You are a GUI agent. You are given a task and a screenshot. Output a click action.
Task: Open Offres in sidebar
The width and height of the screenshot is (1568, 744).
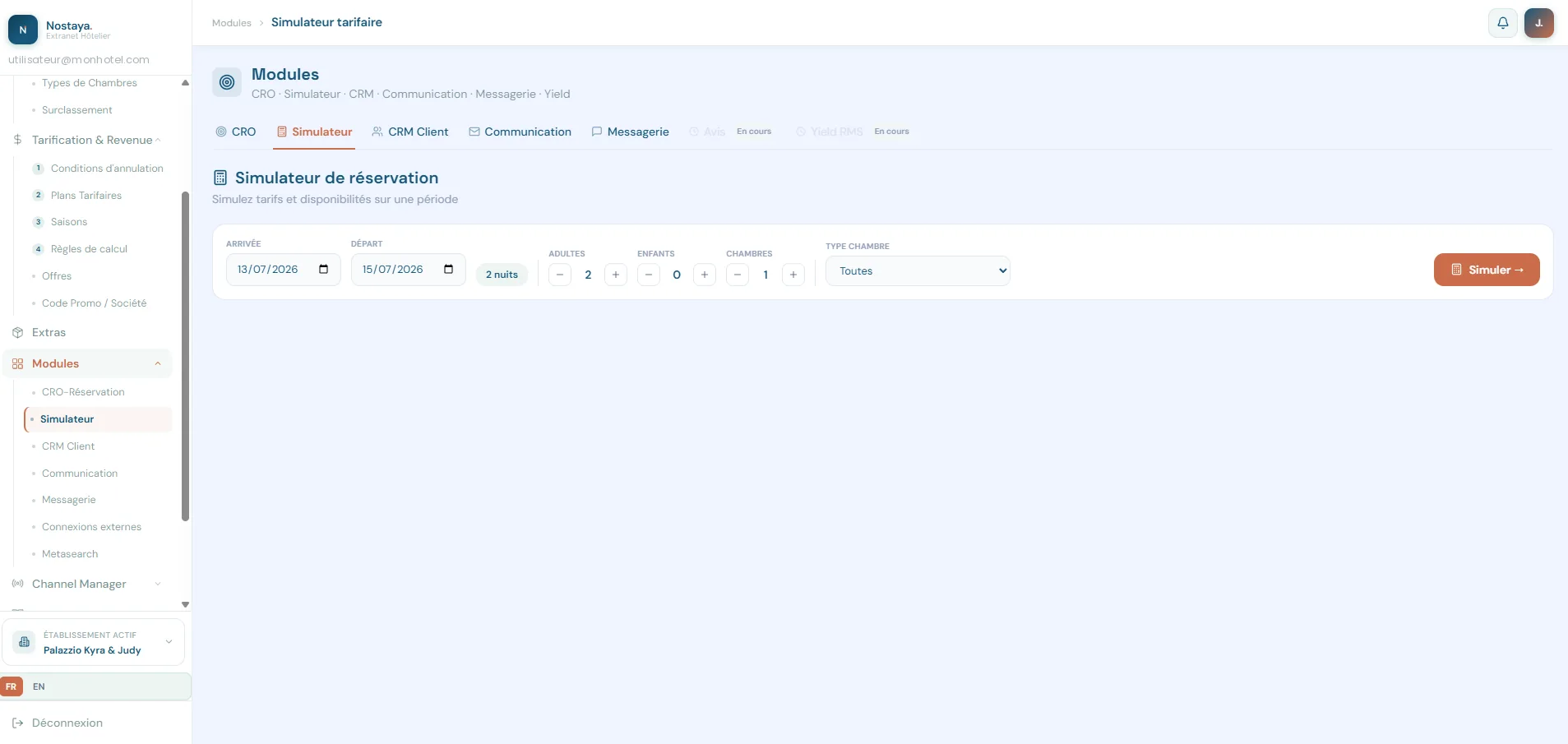[57, 276]
